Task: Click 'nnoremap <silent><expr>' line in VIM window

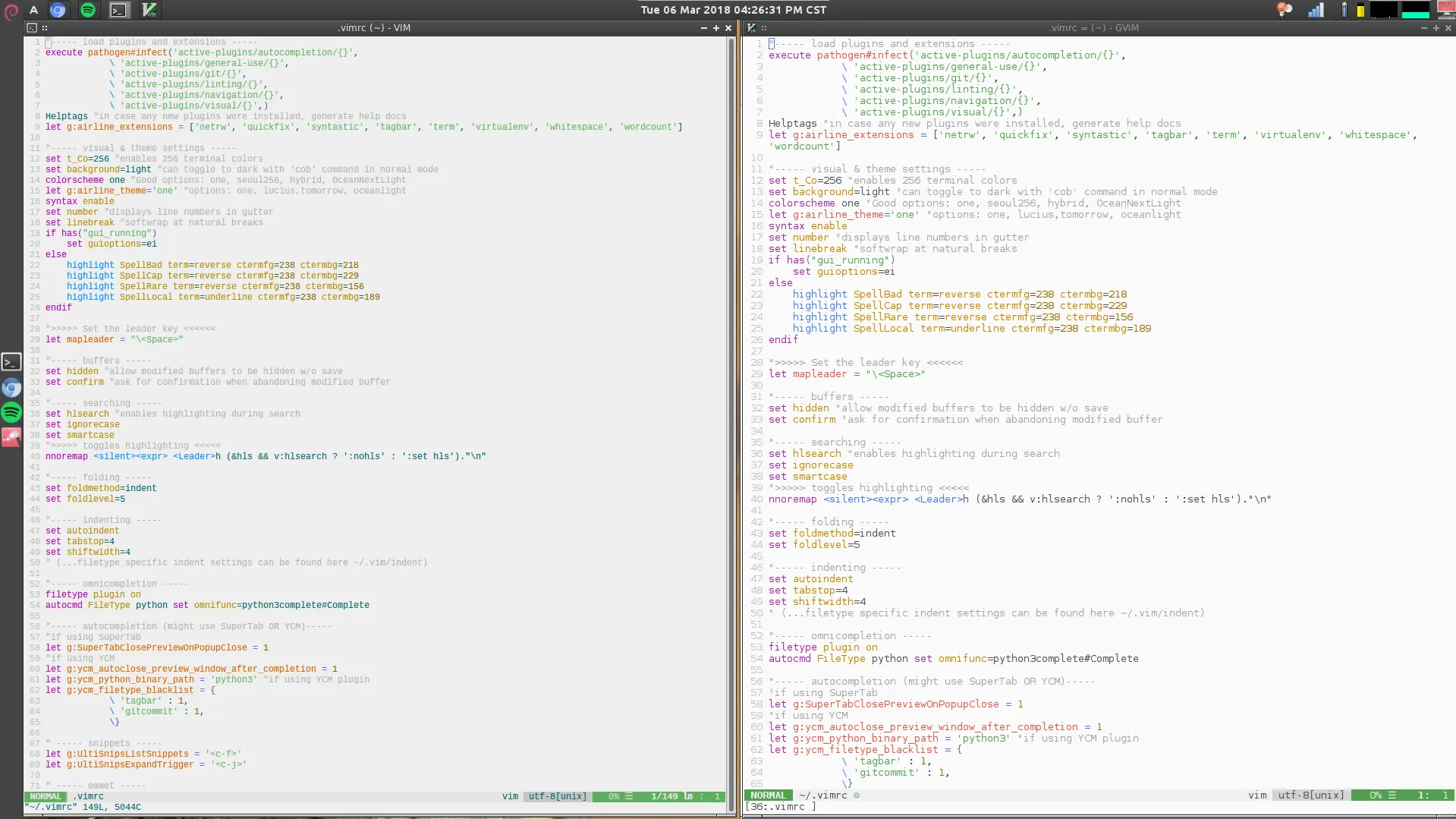Action: [266, 456]
